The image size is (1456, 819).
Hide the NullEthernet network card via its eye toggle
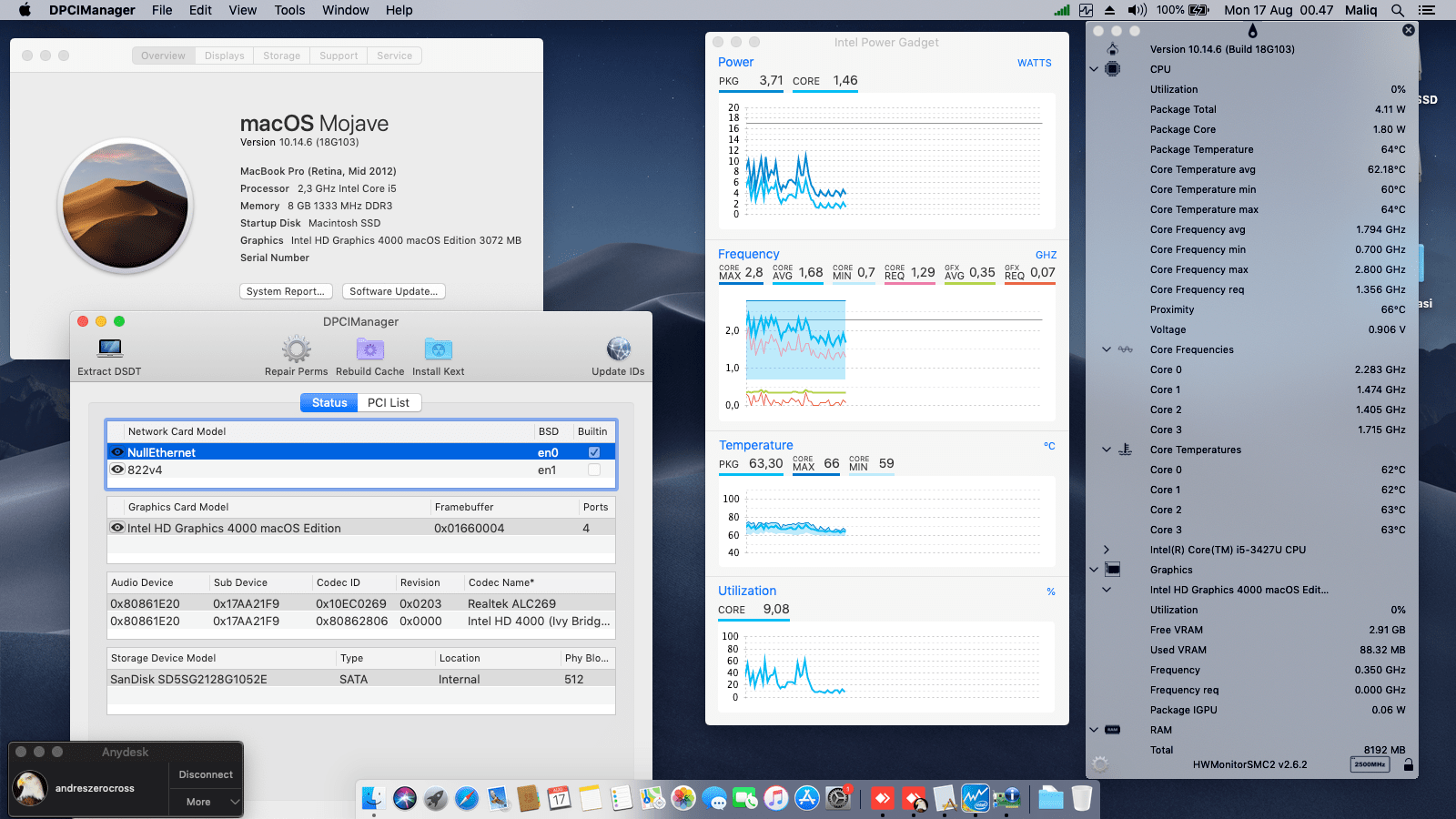tap(116, 451)
